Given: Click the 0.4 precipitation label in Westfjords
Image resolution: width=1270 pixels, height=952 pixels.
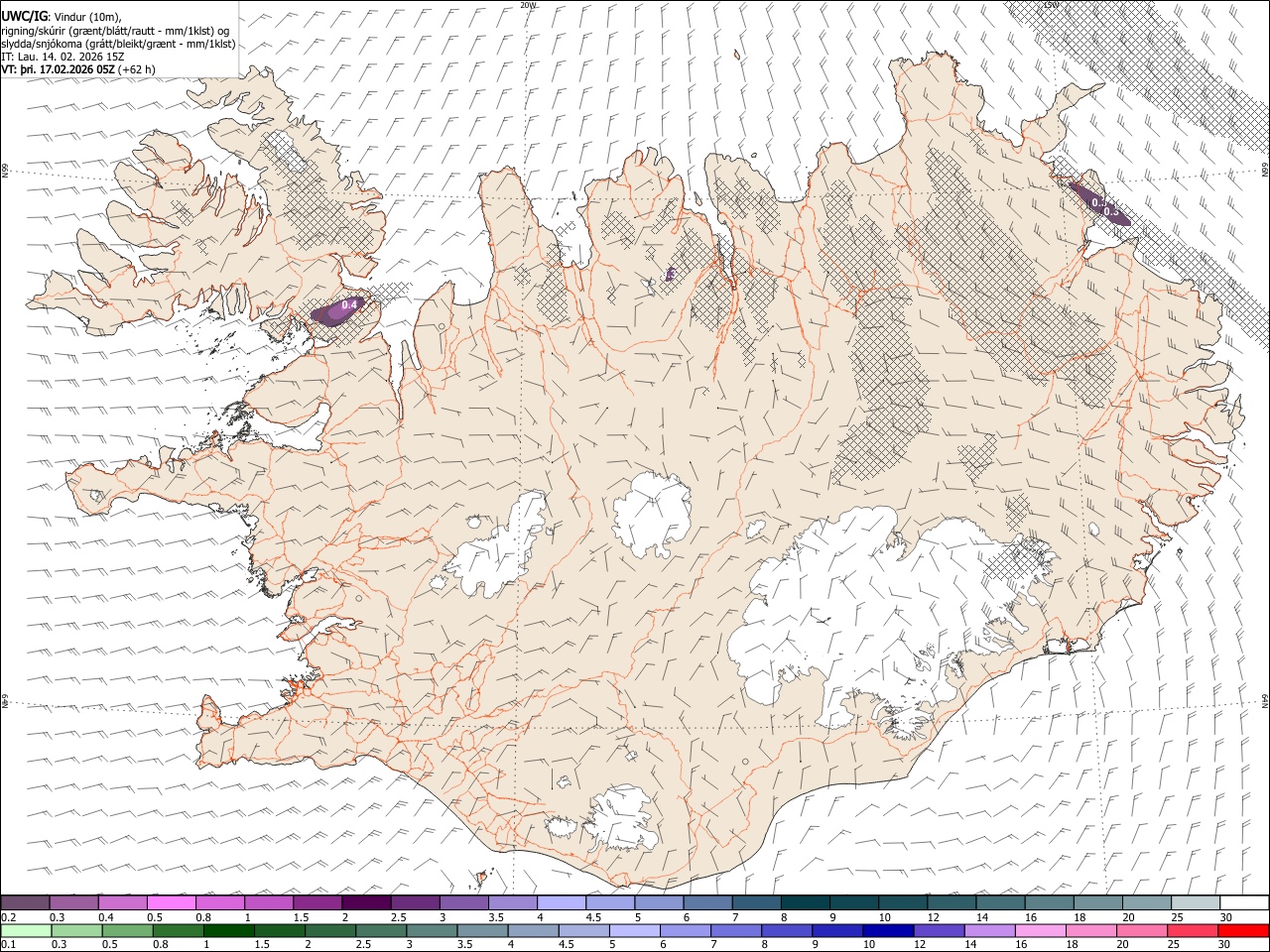Looking at the screenshot, I should 349,305.
